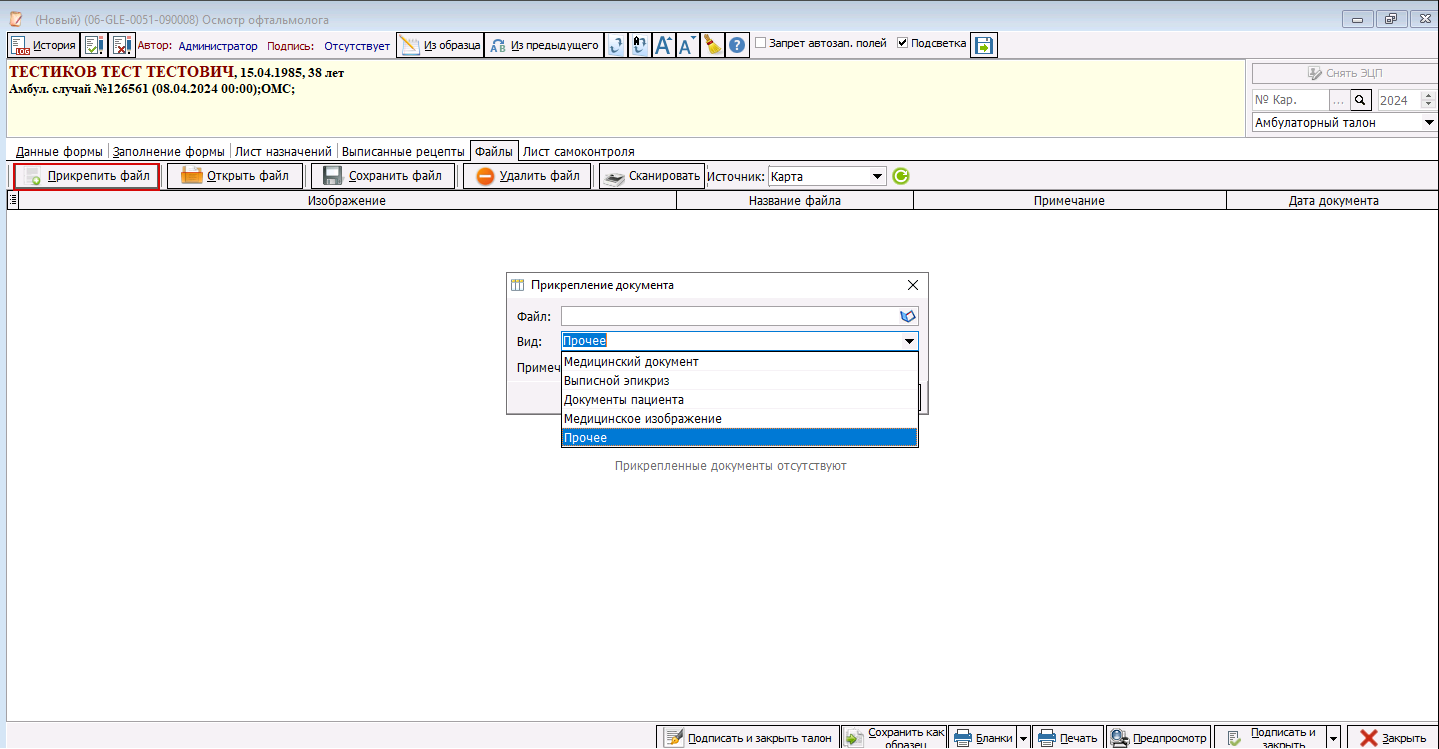This screenshot has height=749, width=1439.
Task: Open help with blue question mark icon
Action: [737, 45]
